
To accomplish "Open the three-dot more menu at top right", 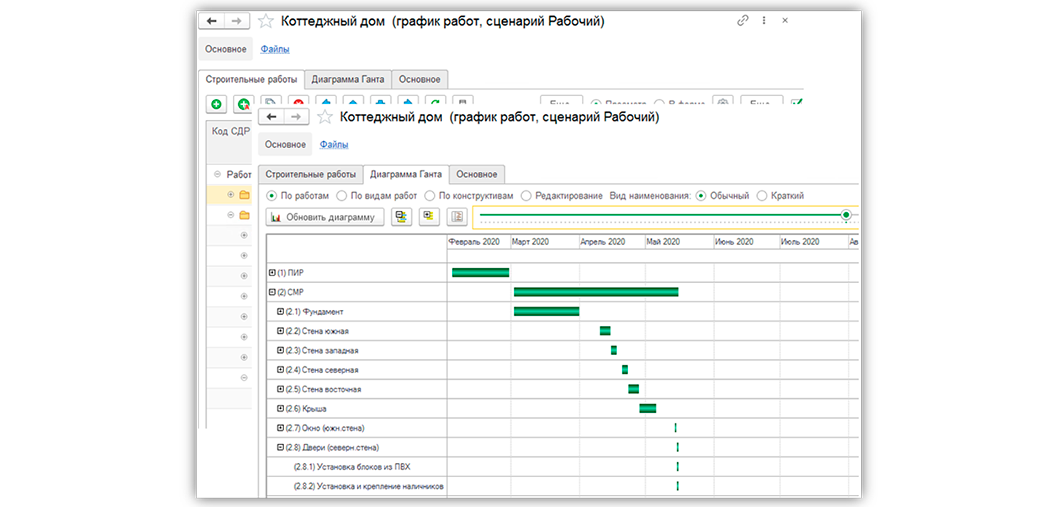I will (x=764, y=21).
